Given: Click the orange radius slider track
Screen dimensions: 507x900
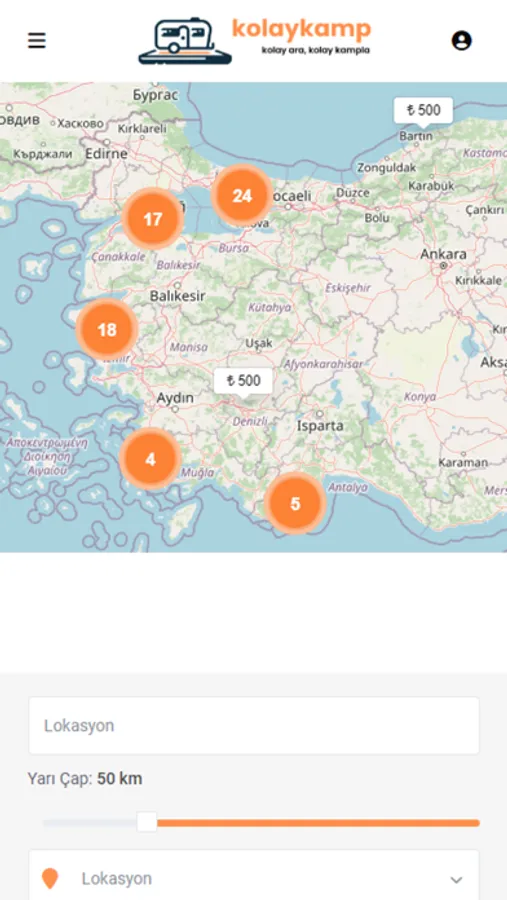Looking at the screenshot, I should pos(318,823).
